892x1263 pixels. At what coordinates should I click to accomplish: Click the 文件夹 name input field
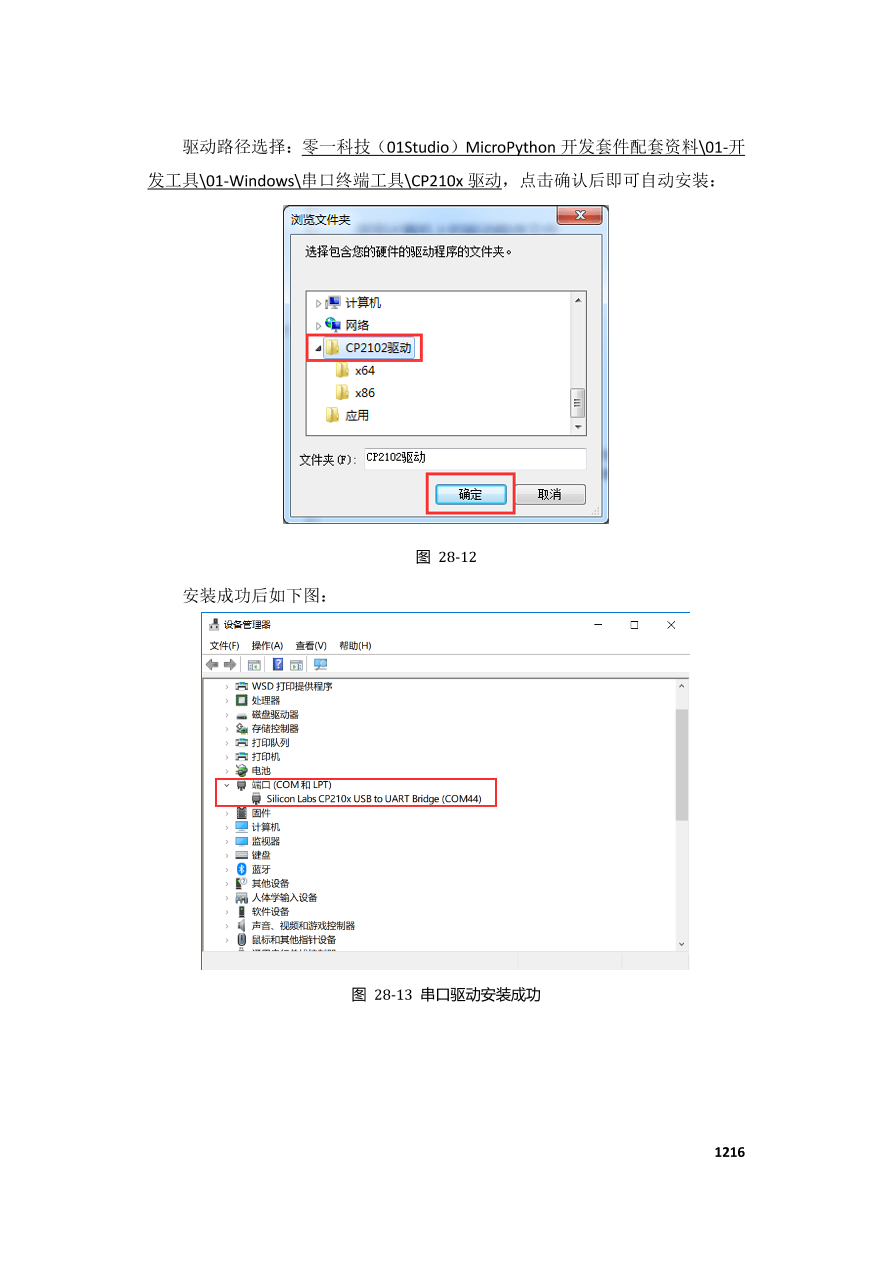(474, 458)
